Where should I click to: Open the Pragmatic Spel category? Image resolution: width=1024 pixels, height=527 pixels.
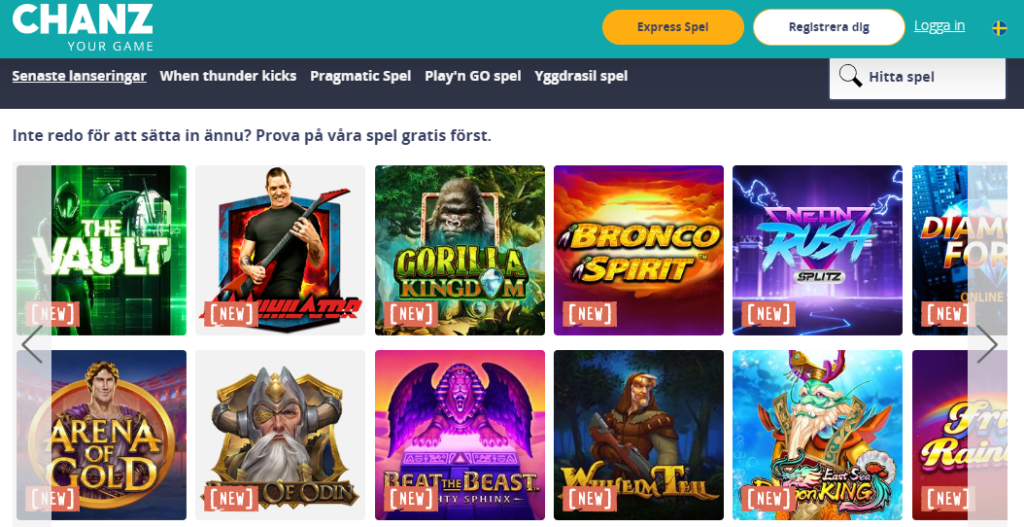[x=360, y=76]
